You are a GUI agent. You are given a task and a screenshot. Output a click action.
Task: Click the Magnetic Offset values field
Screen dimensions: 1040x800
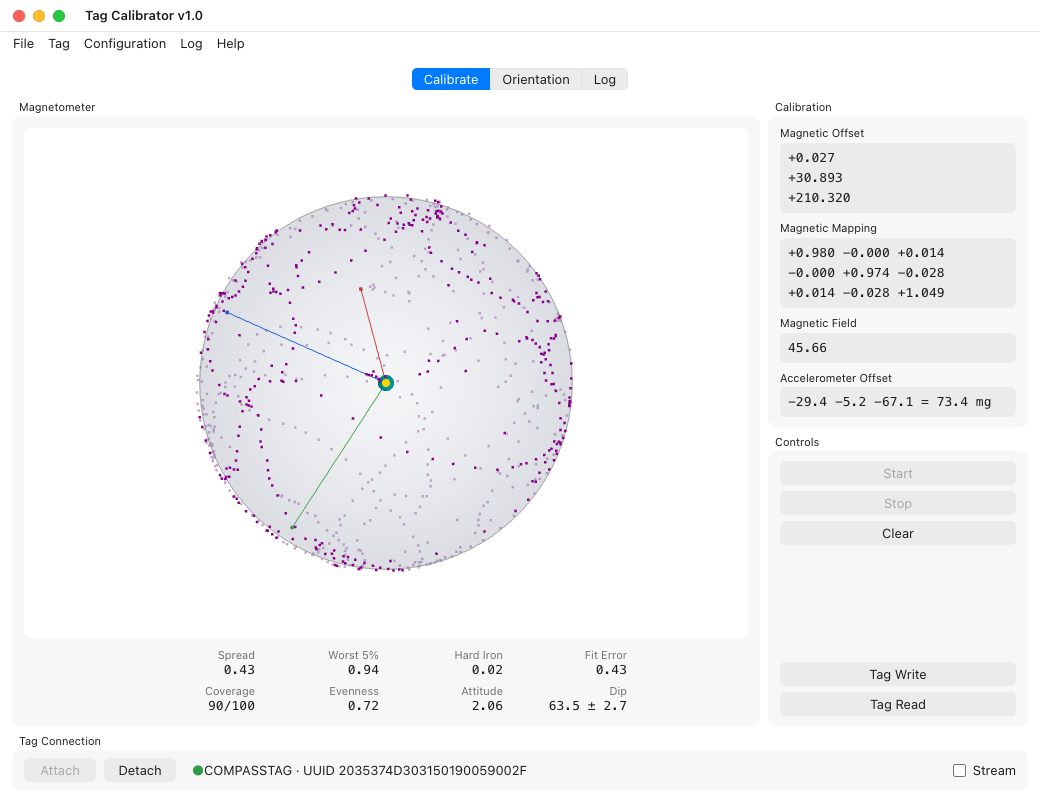pos(897,178)
